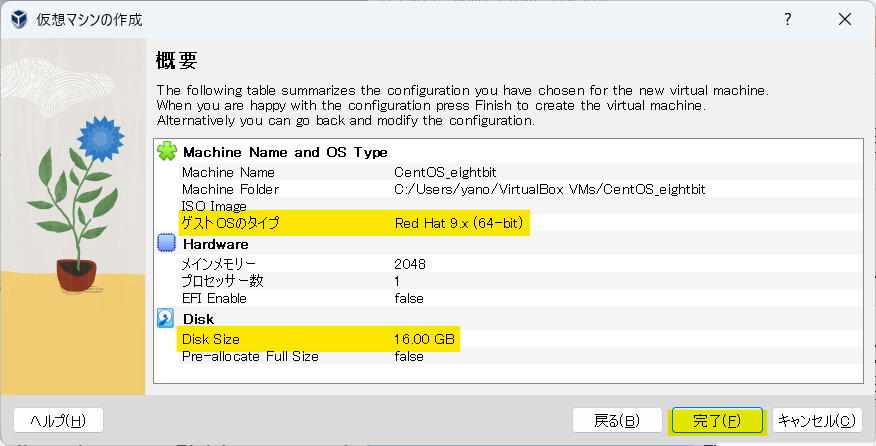Image resolution: width=876 pixels, height=446 pixels.
Task: Select the Machine Folder row label
Action: pyautogui.click(x=230, y=189)
